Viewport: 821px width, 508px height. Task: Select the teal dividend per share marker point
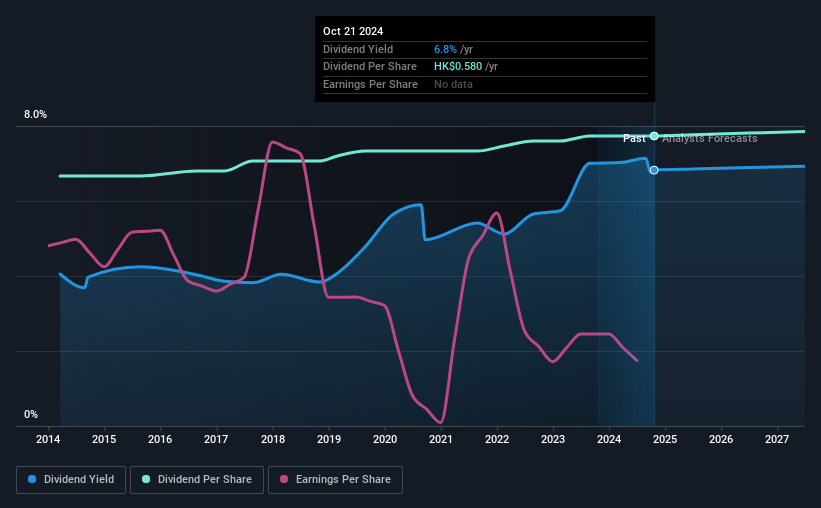pos(654,136)
